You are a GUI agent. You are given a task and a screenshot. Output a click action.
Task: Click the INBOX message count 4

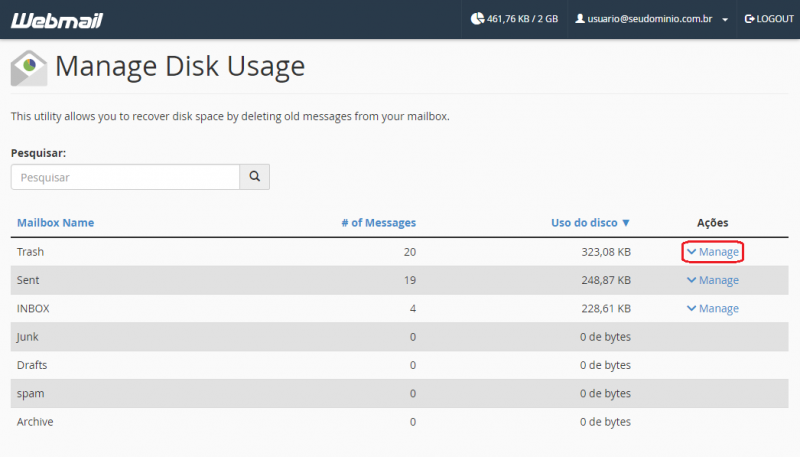[x=413, y=309]
